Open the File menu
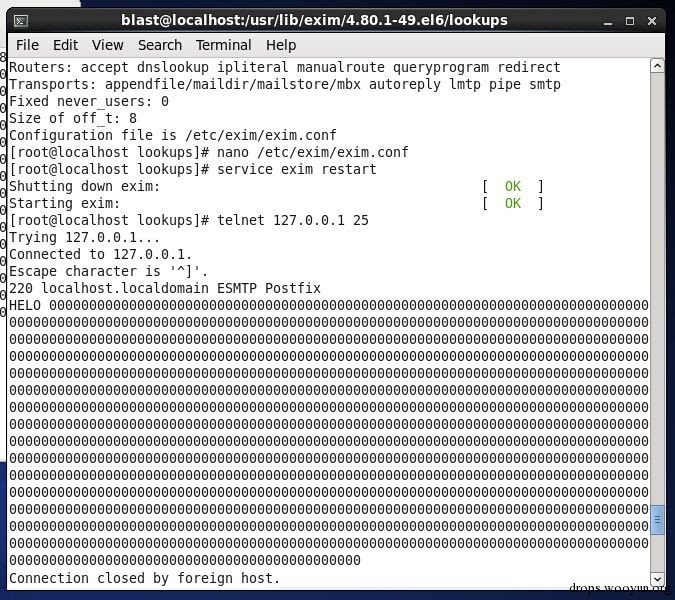 pyautogui.click(x=27, y=45)
